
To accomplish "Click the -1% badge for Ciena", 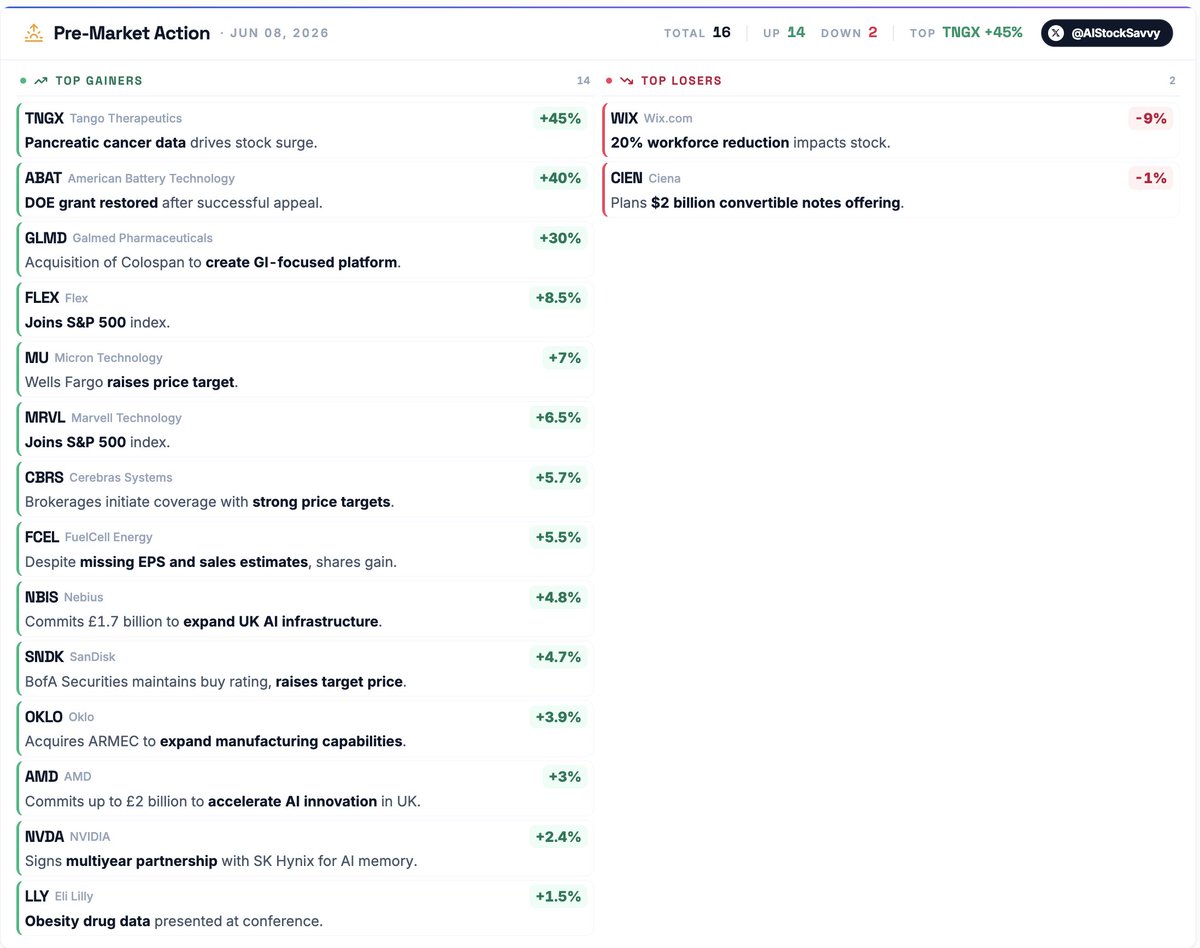I will [x=1150, y=178].
